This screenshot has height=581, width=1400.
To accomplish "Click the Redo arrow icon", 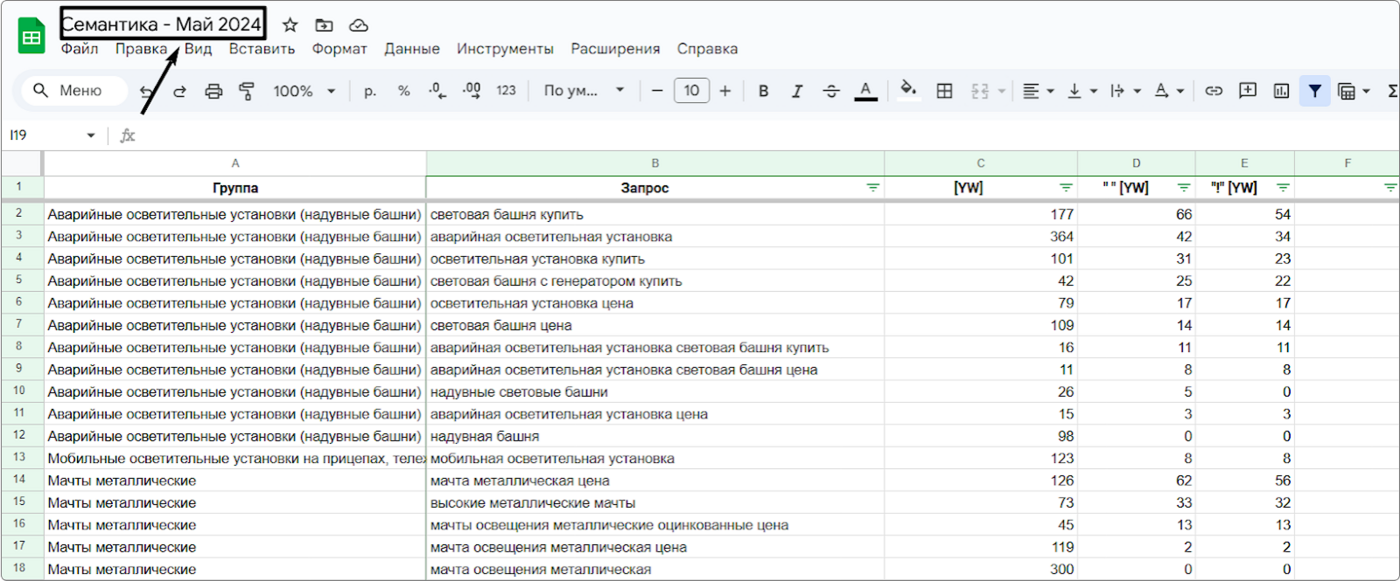I will [x=180, y=91].
